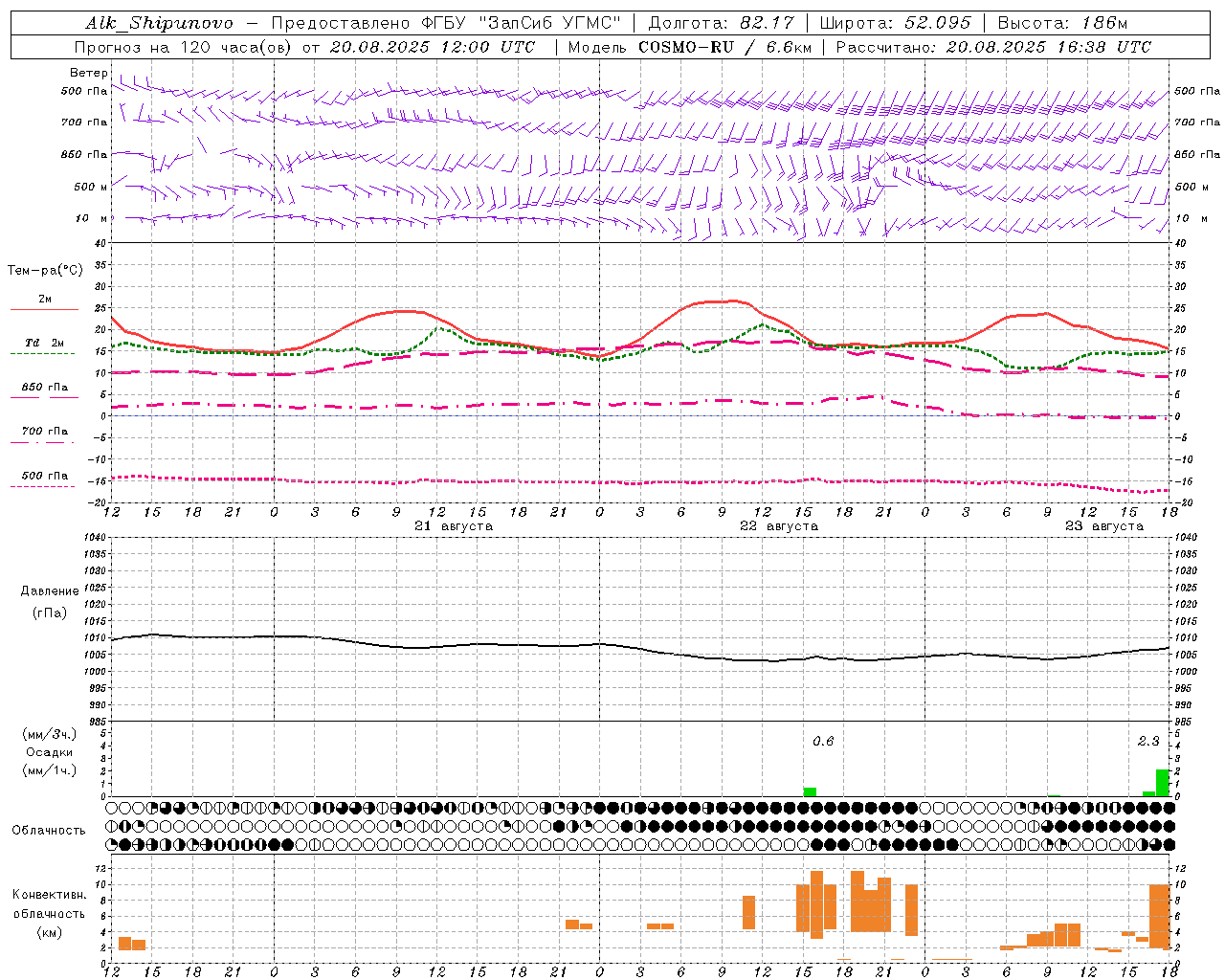
Task: Click the 850 гПа temperature legend entry
Action: point(44,390)
